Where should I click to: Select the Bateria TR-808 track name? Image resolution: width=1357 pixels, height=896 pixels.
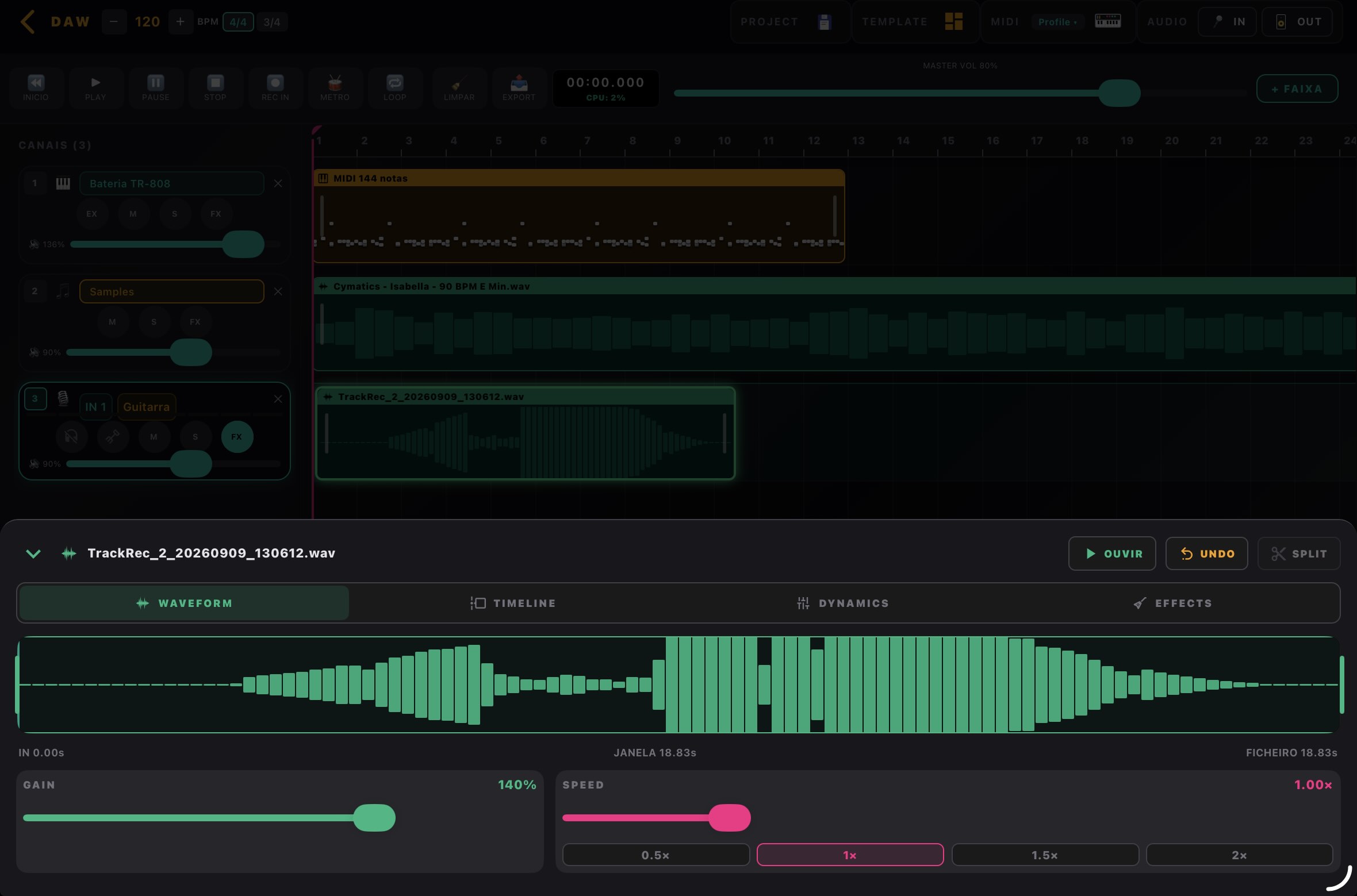point(171,183)
